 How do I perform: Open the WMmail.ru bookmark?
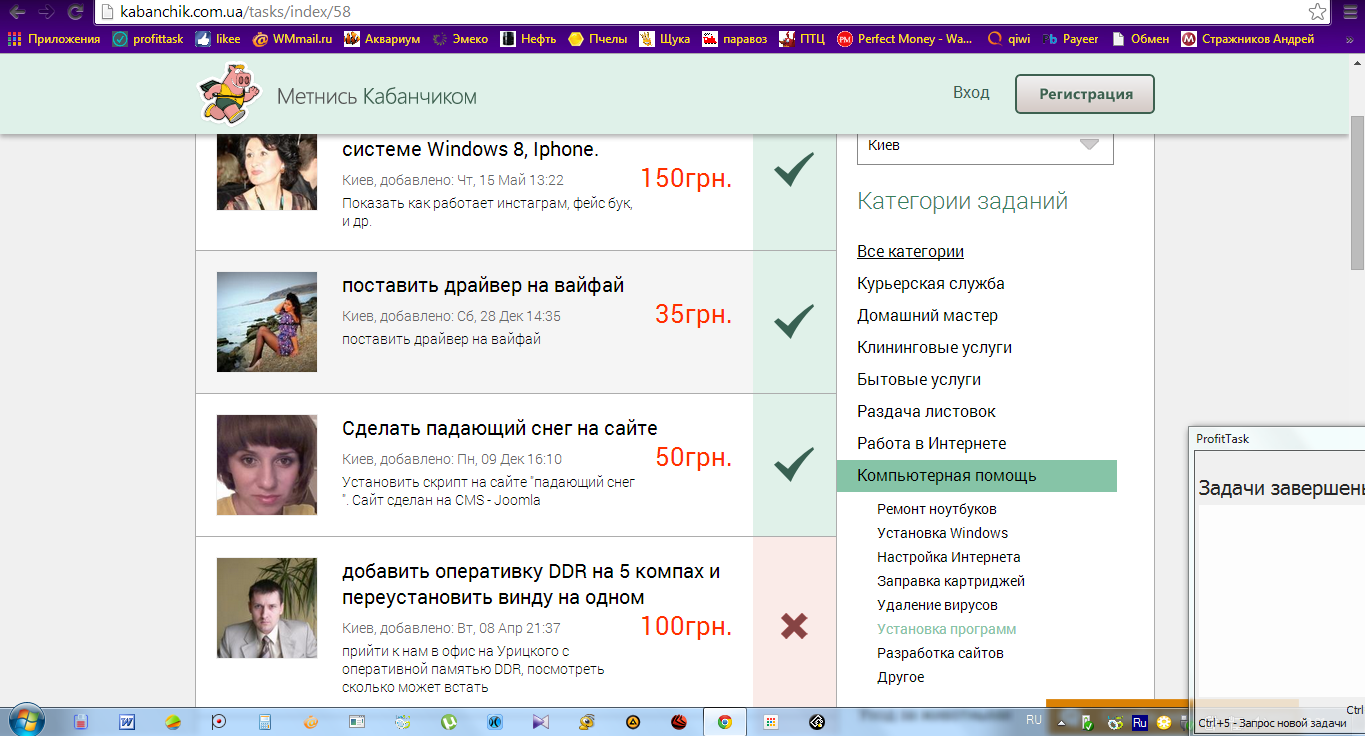pyautogui.click(x=292, y=39)
